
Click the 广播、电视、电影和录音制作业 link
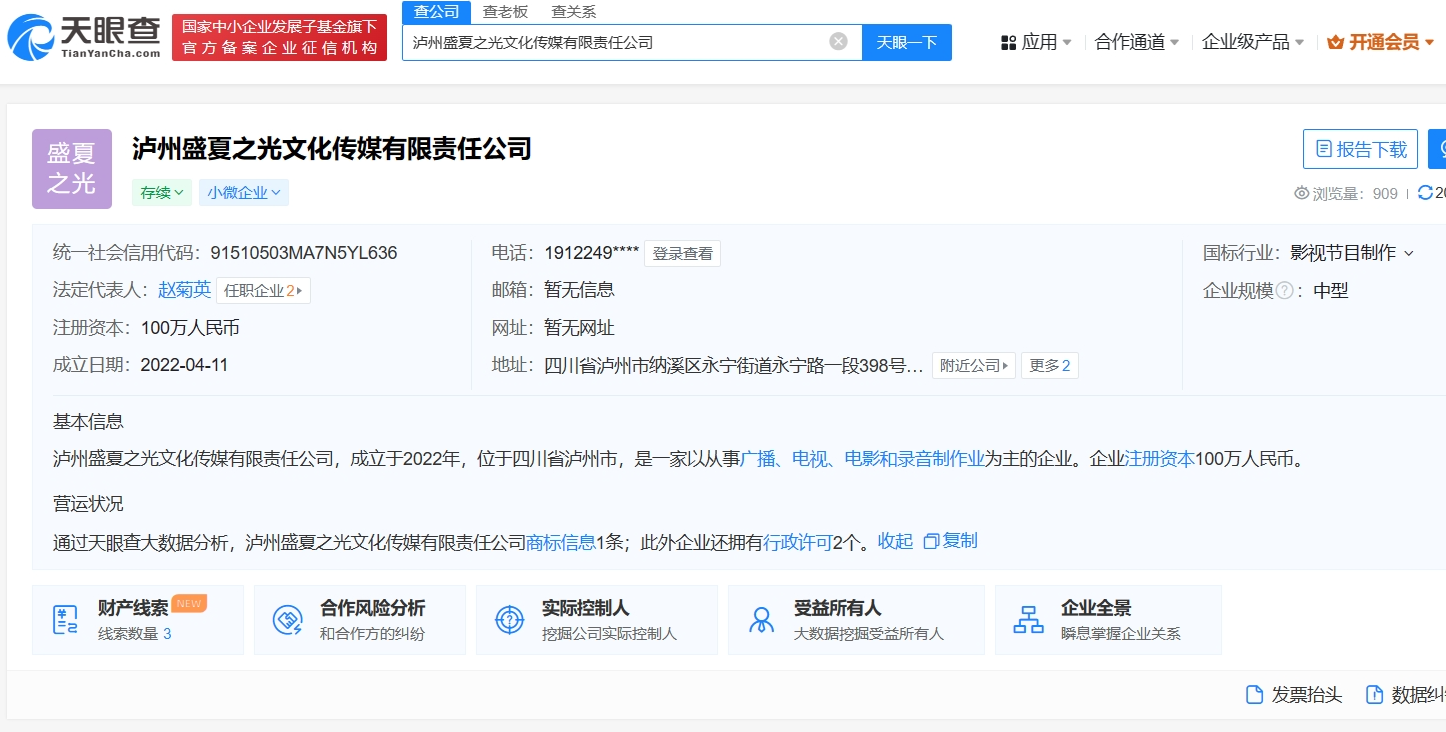coord(863,459)
